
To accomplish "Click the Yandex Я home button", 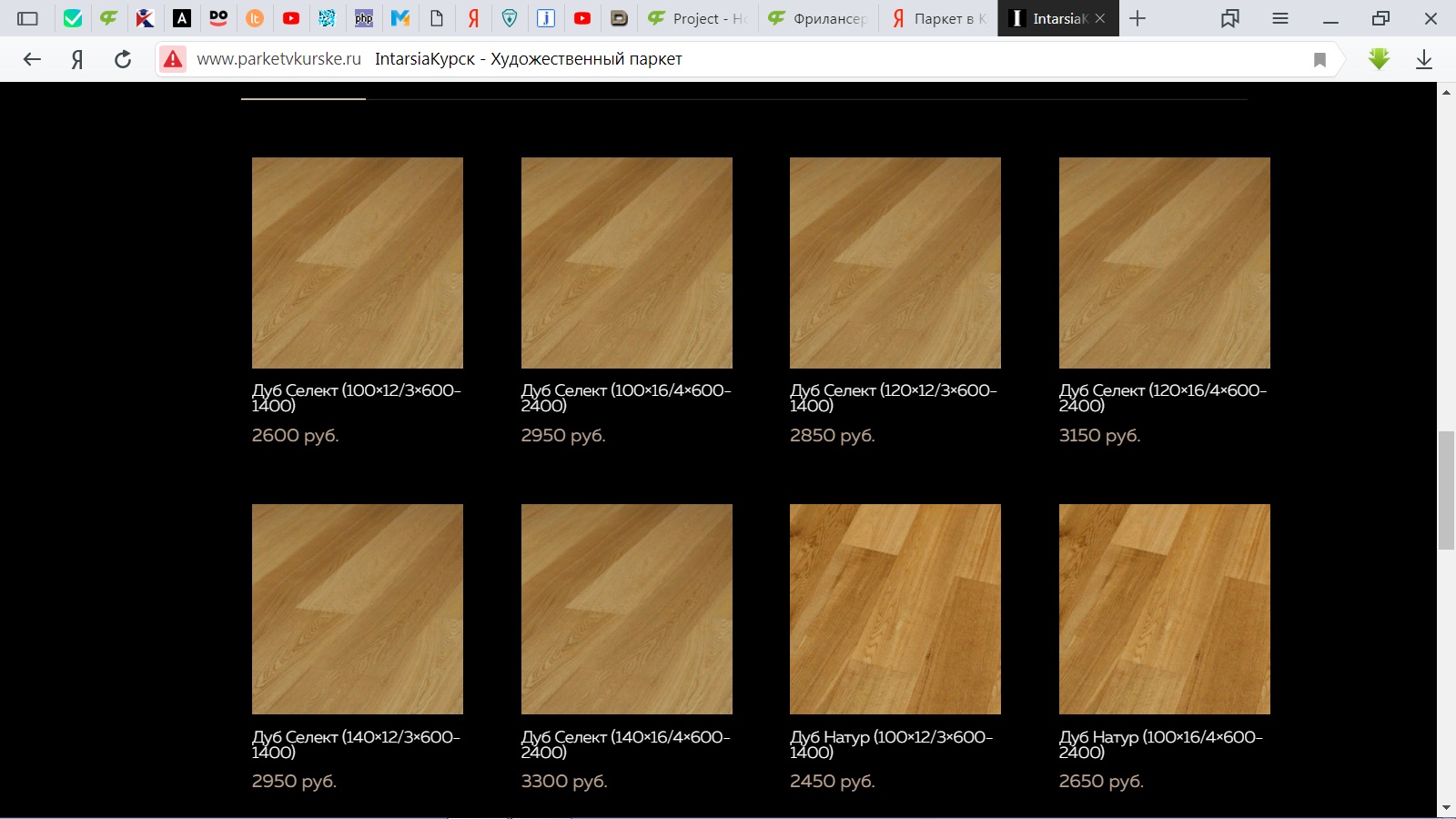I will 77,59.
